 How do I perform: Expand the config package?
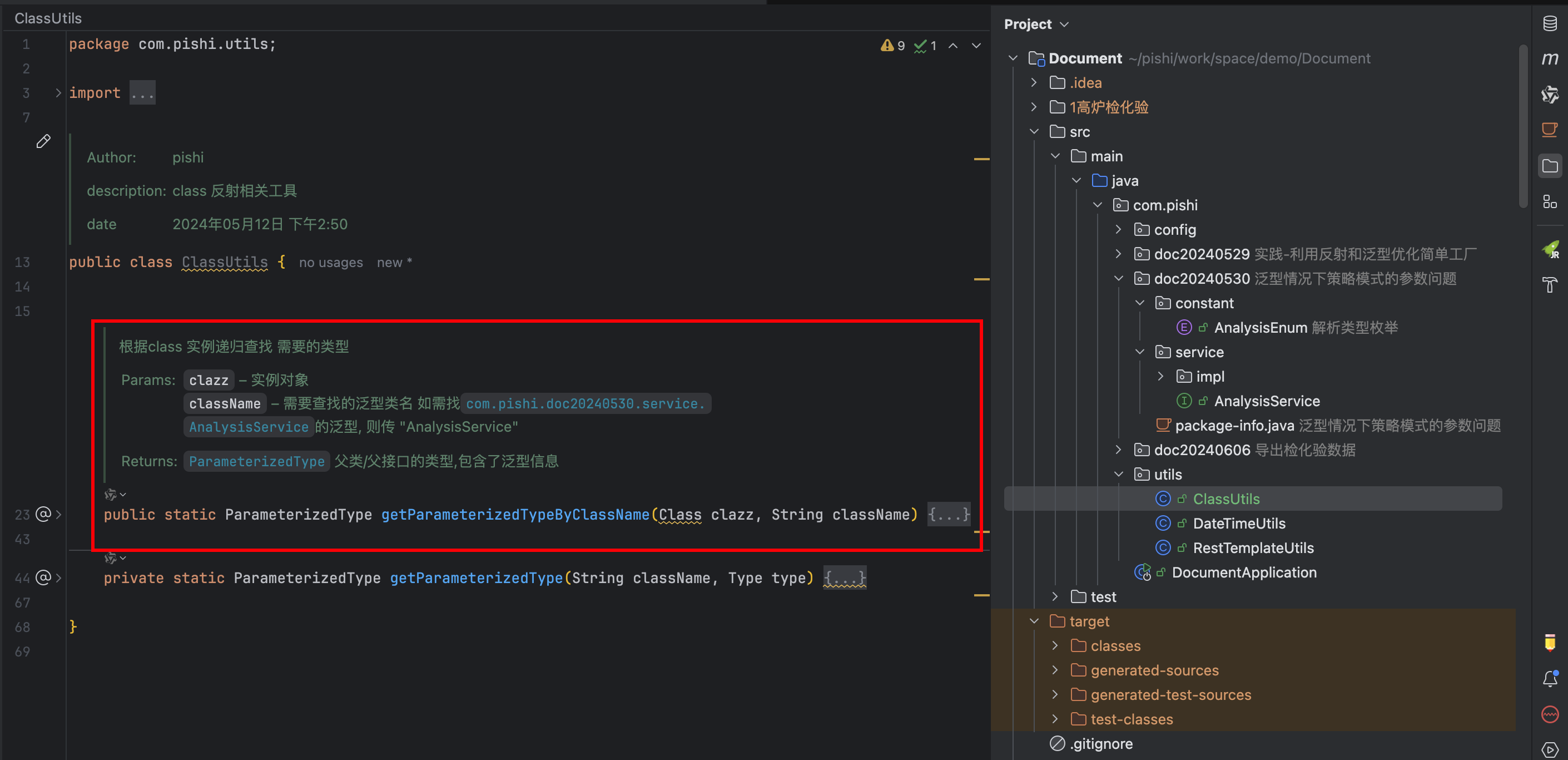pos(1118,229)
